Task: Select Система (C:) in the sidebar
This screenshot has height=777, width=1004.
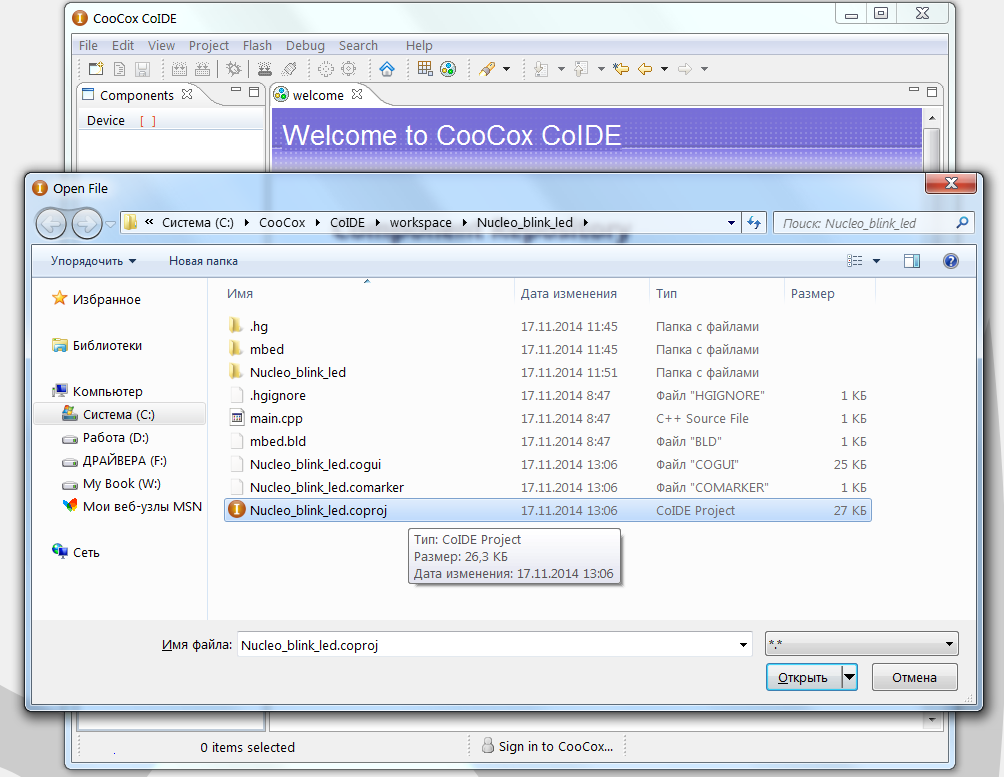Action: 119,413
